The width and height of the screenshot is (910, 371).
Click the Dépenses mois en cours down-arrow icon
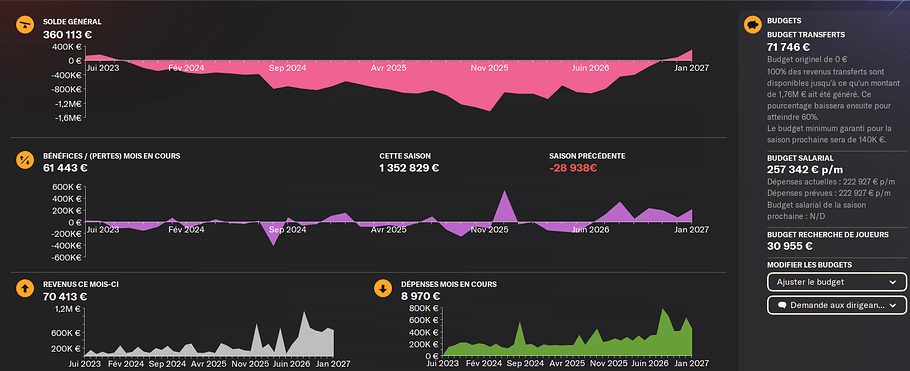point(382,288)
